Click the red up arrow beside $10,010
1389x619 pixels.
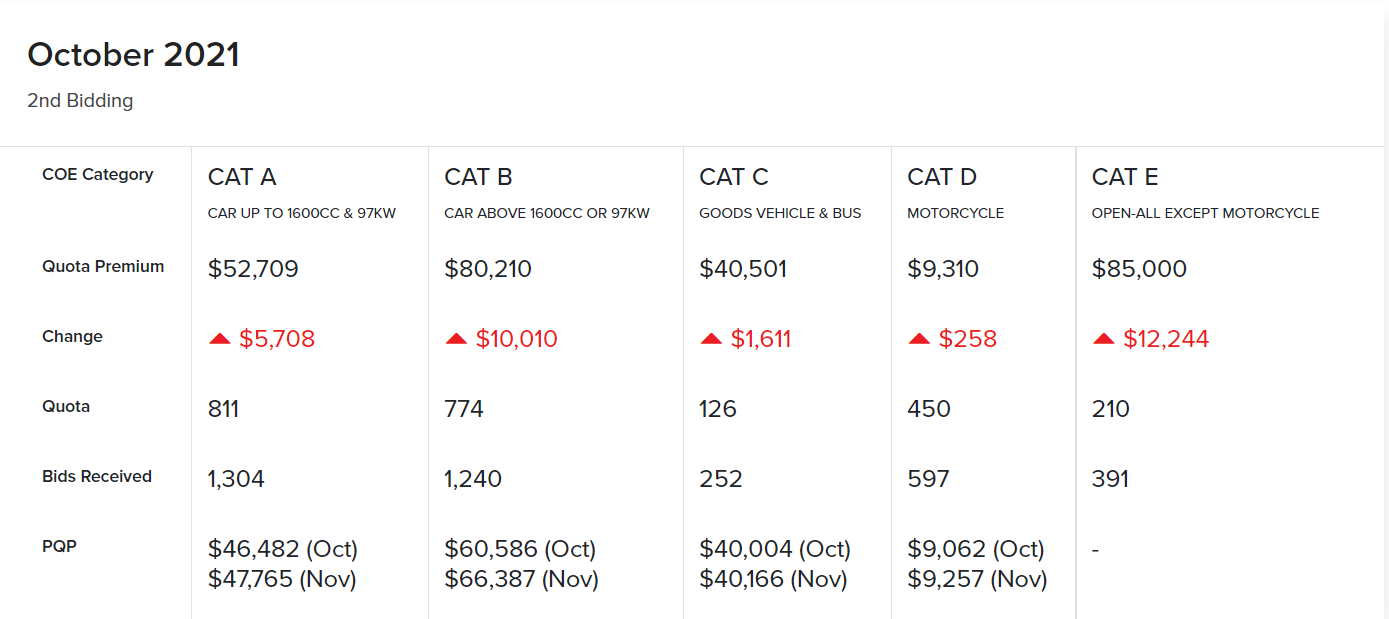tap(456, 339)
